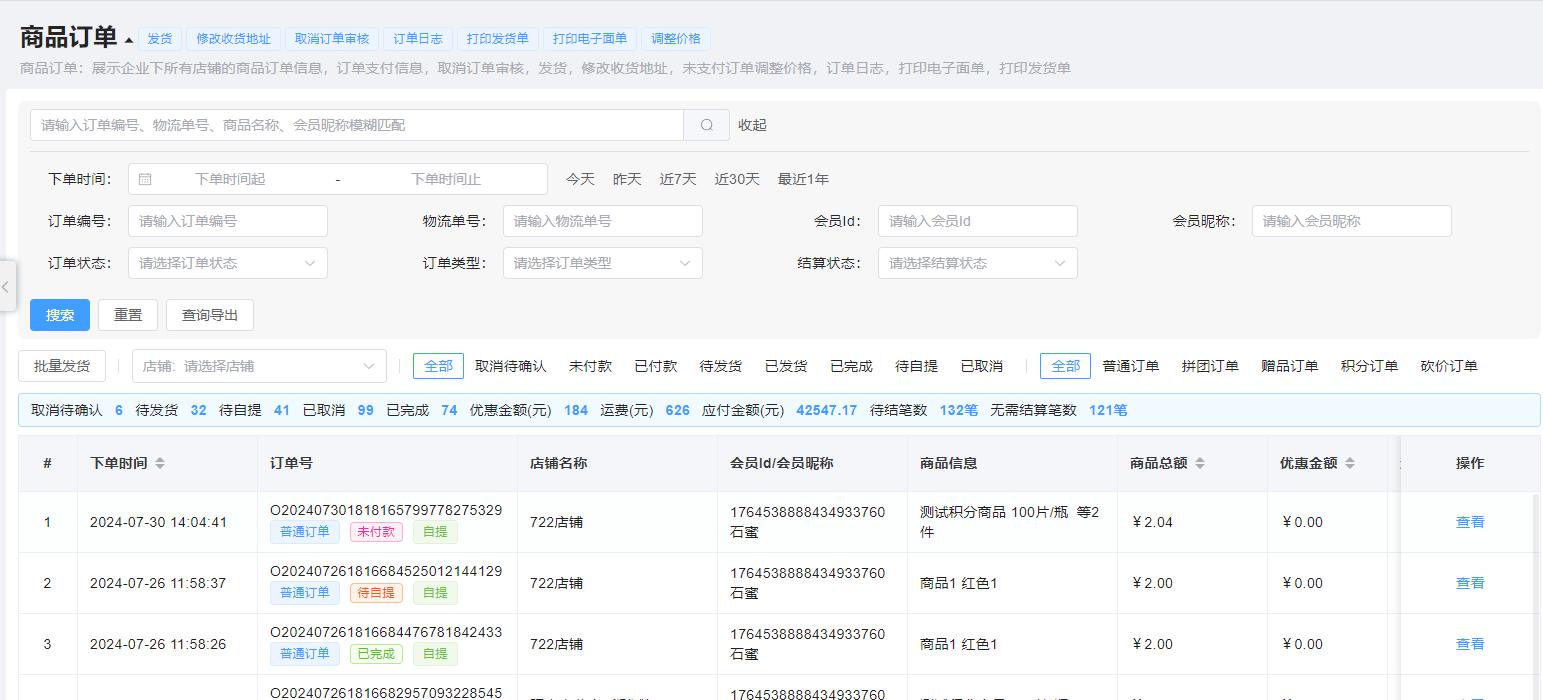Click the 已完成 tag in row 3

click(x=376, y=654)
